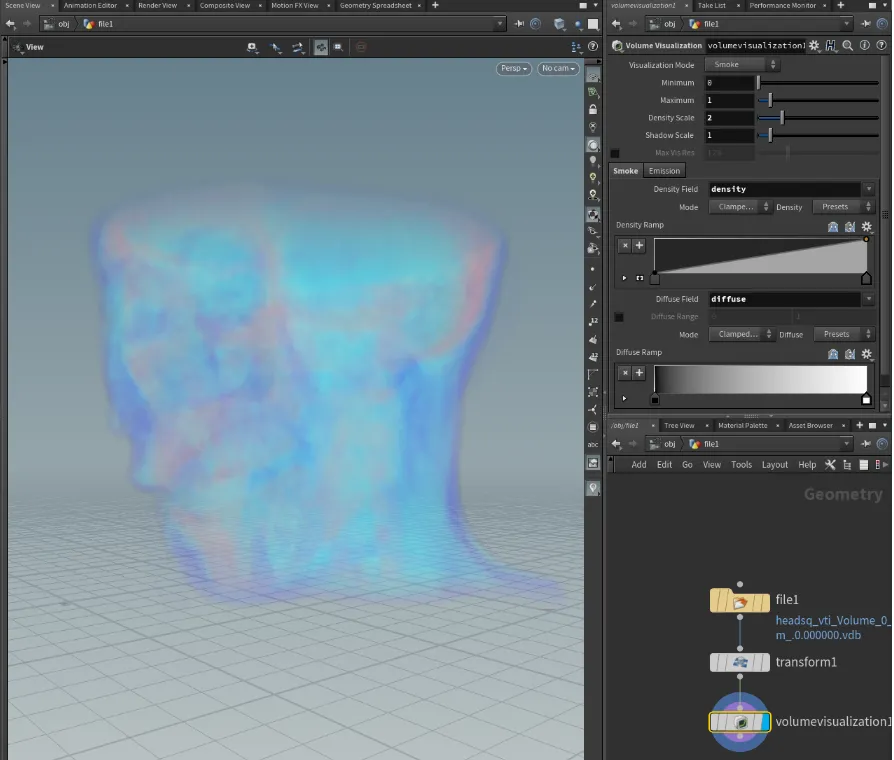Click the file1 node icon in network
The image size is (894, 760).
740,602
